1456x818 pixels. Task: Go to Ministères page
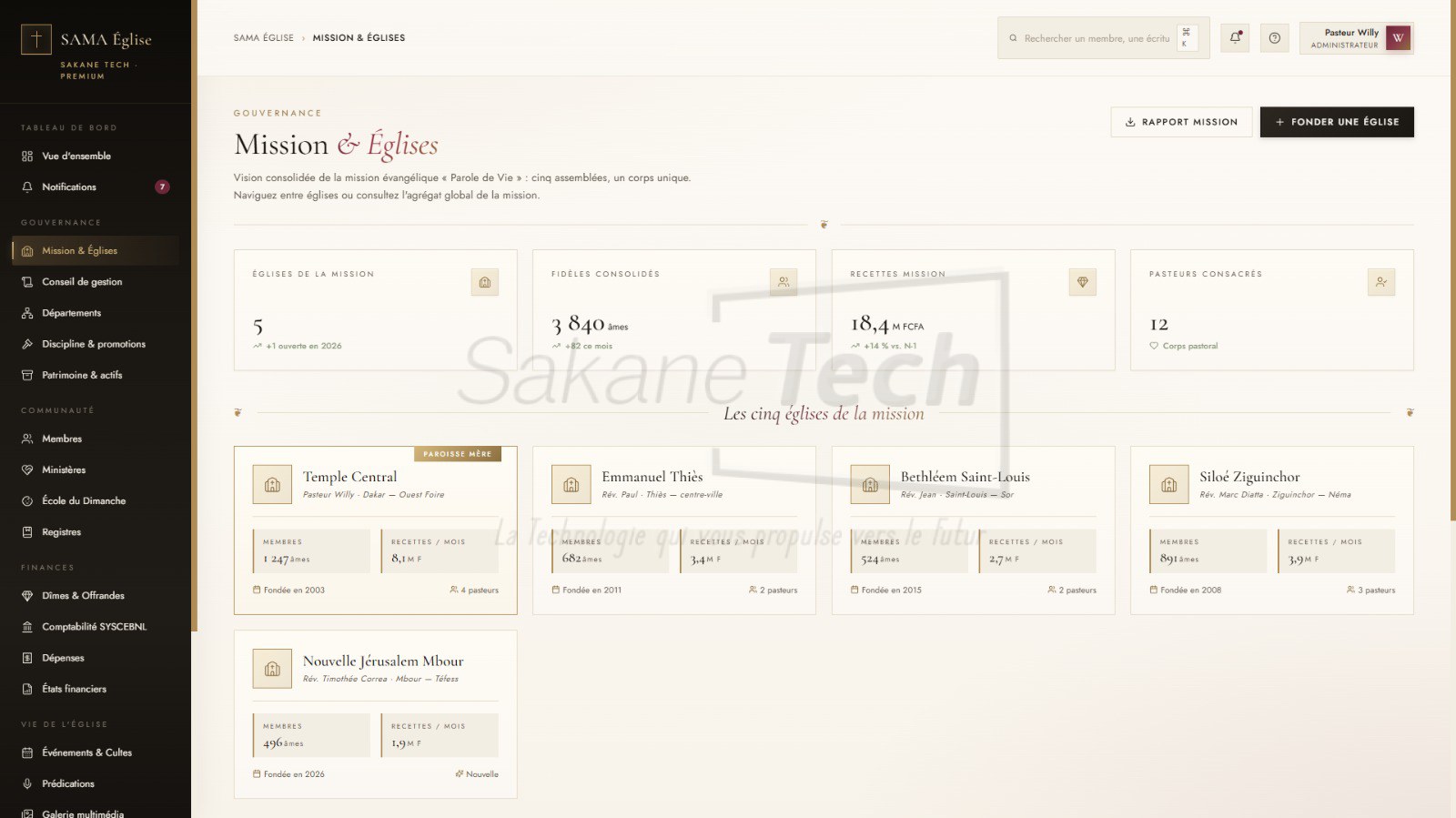96,470
